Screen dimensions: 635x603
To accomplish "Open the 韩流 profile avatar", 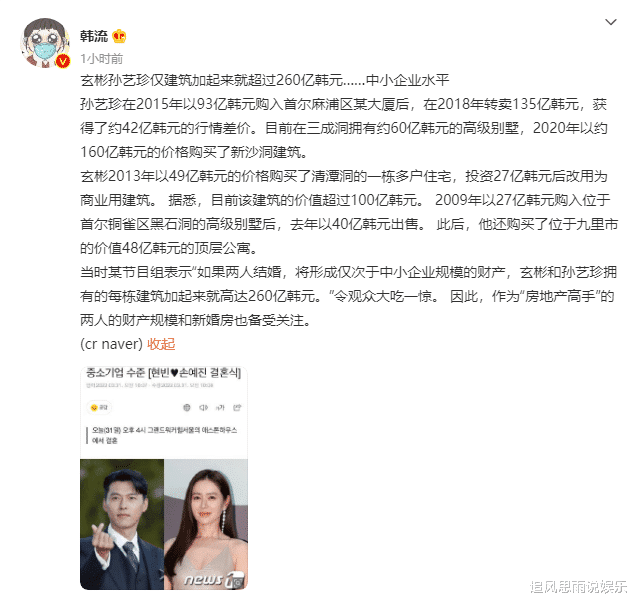I will [45, 43].
